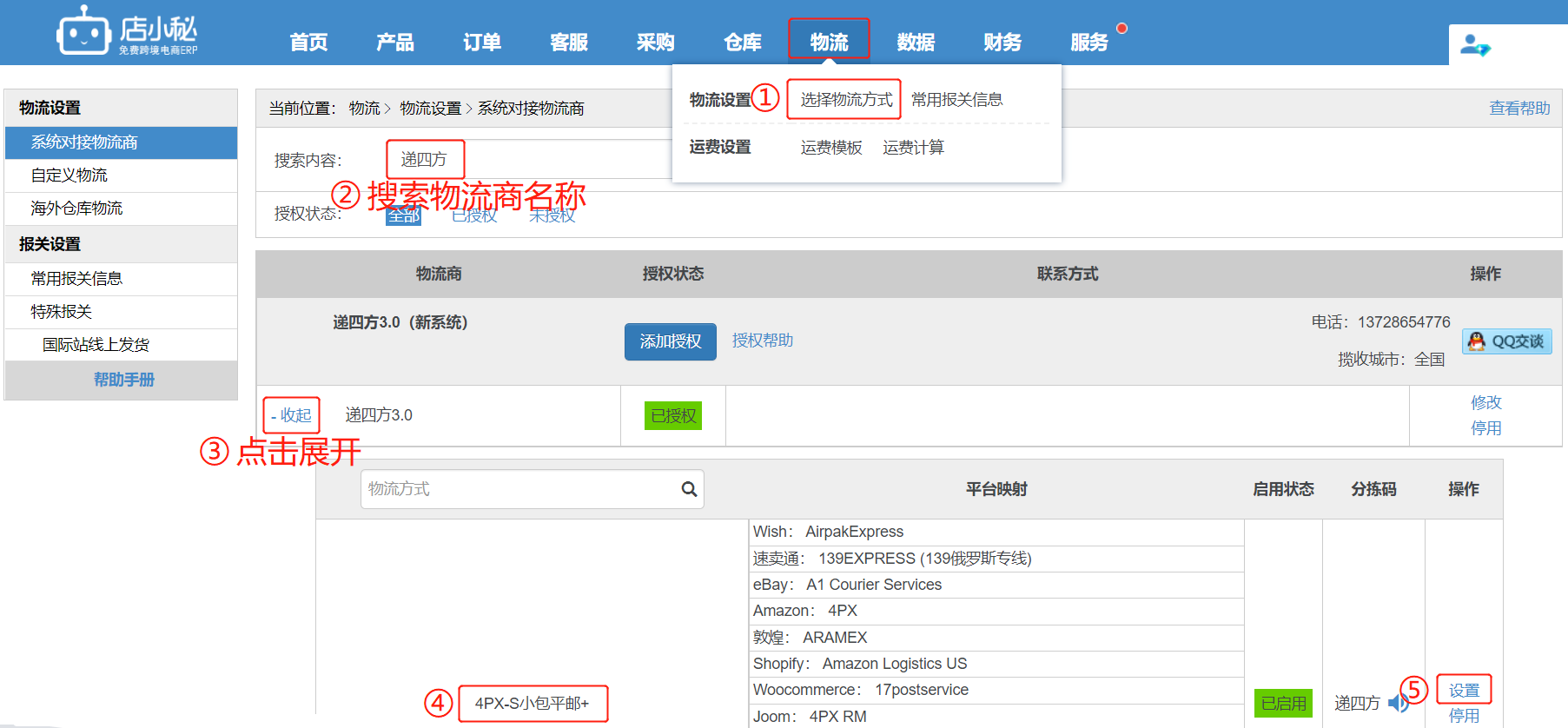Open 运费计算 from dropdown
This screenshot has width=1568, height=728.
tap(913, 148)
